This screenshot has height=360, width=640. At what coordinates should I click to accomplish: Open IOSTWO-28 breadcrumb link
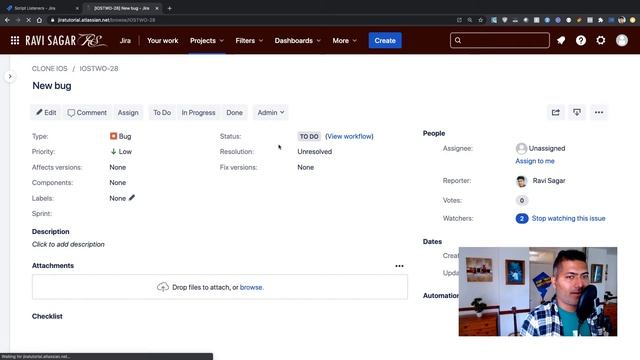[x=99, y=69]
